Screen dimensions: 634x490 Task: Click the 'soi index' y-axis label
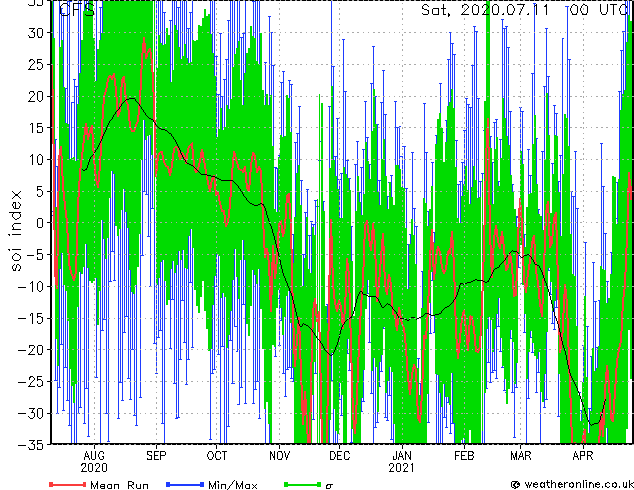pos(17,231)
